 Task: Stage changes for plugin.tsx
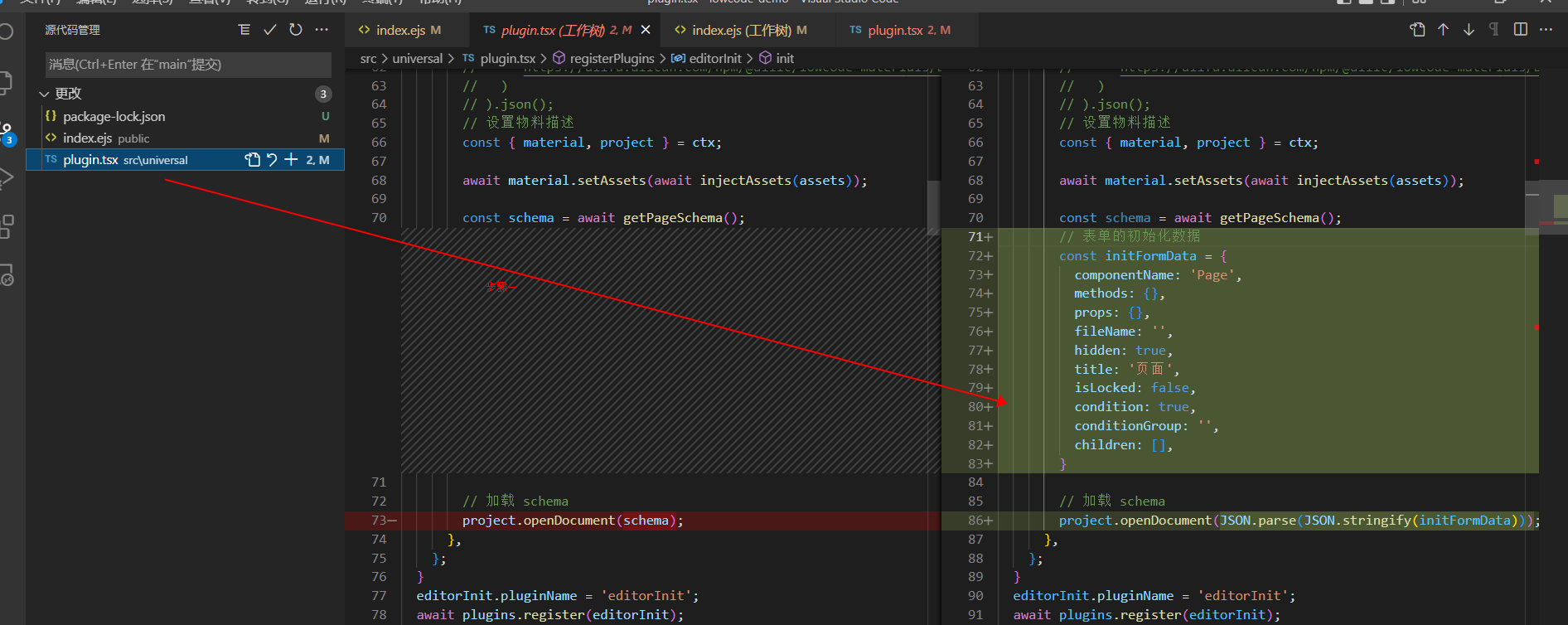coord(291,160)
